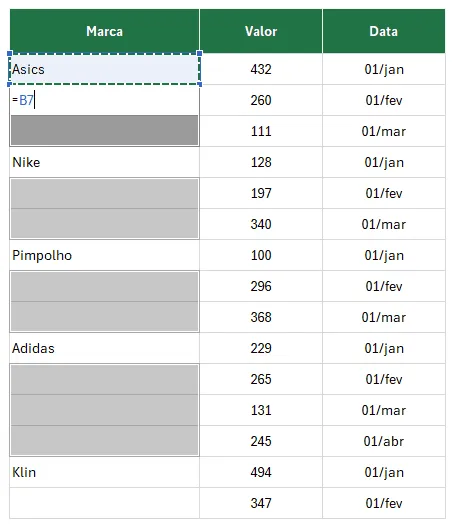Image resolution: width=454 pixels, height=526 pixels.
Task: Select the Nike brand cell
Action: [x=104, y=162]
